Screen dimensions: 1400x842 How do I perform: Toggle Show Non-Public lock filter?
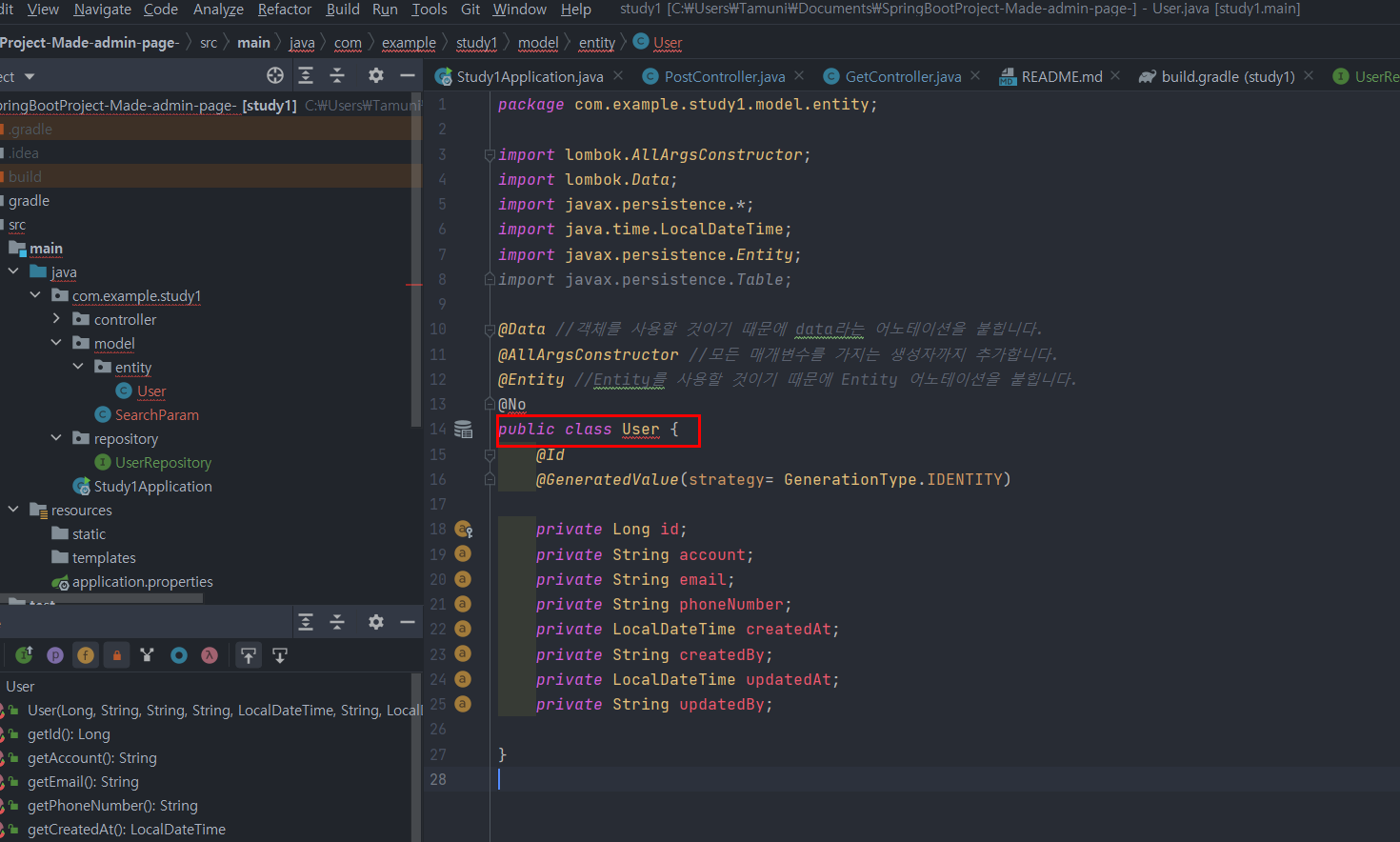(x=117, y=655)
